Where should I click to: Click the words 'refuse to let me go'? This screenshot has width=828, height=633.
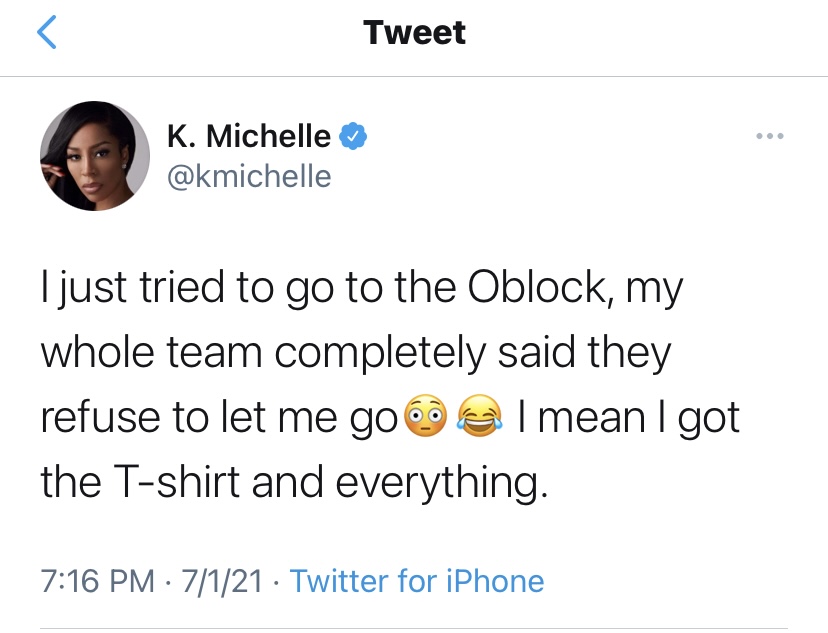(x=219, y=418)
